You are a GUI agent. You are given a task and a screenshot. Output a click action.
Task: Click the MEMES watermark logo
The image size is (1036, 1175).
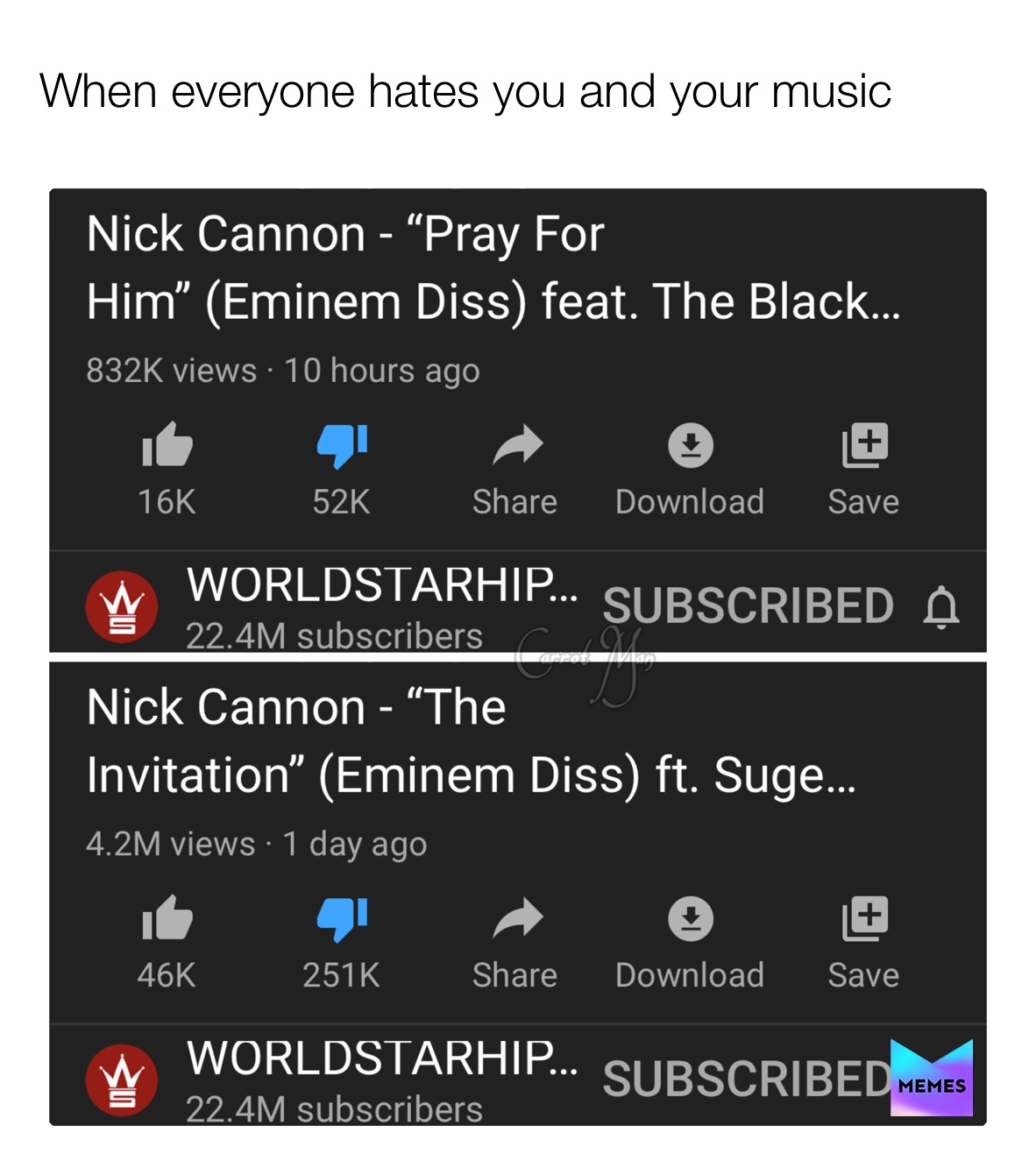click(x=932, y=1078)
